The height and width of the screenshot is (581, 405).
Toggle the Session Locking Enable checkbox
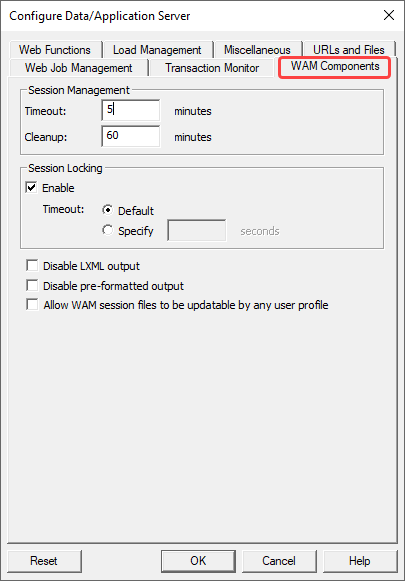pyautogui.click(x=31, y=187)
